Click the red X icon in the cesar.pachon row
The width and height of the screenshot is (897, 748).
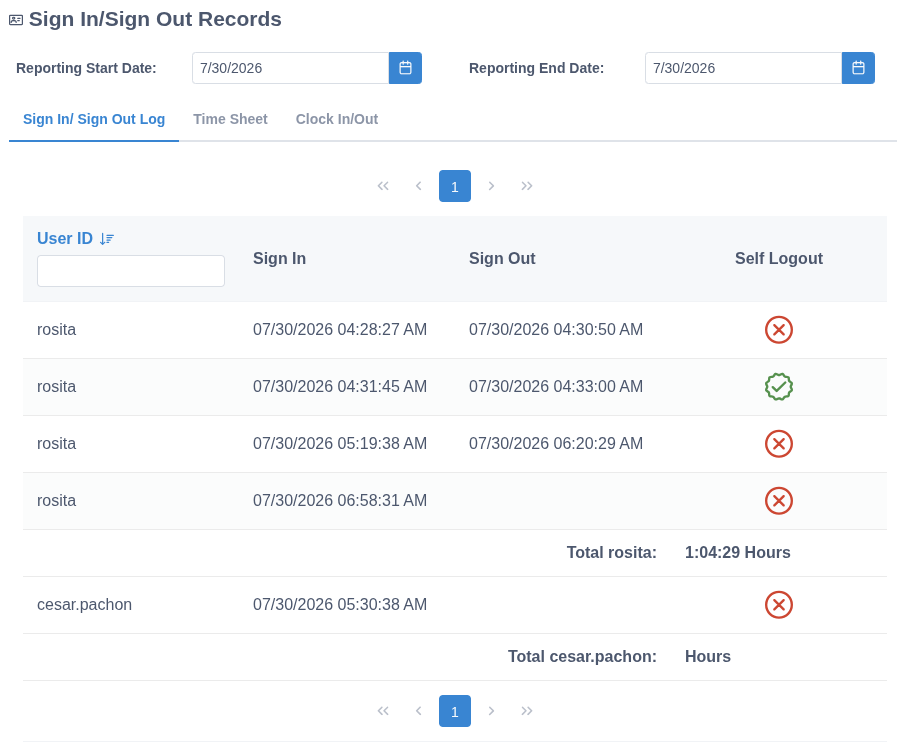pyautogui.click(x=779, y=605)
